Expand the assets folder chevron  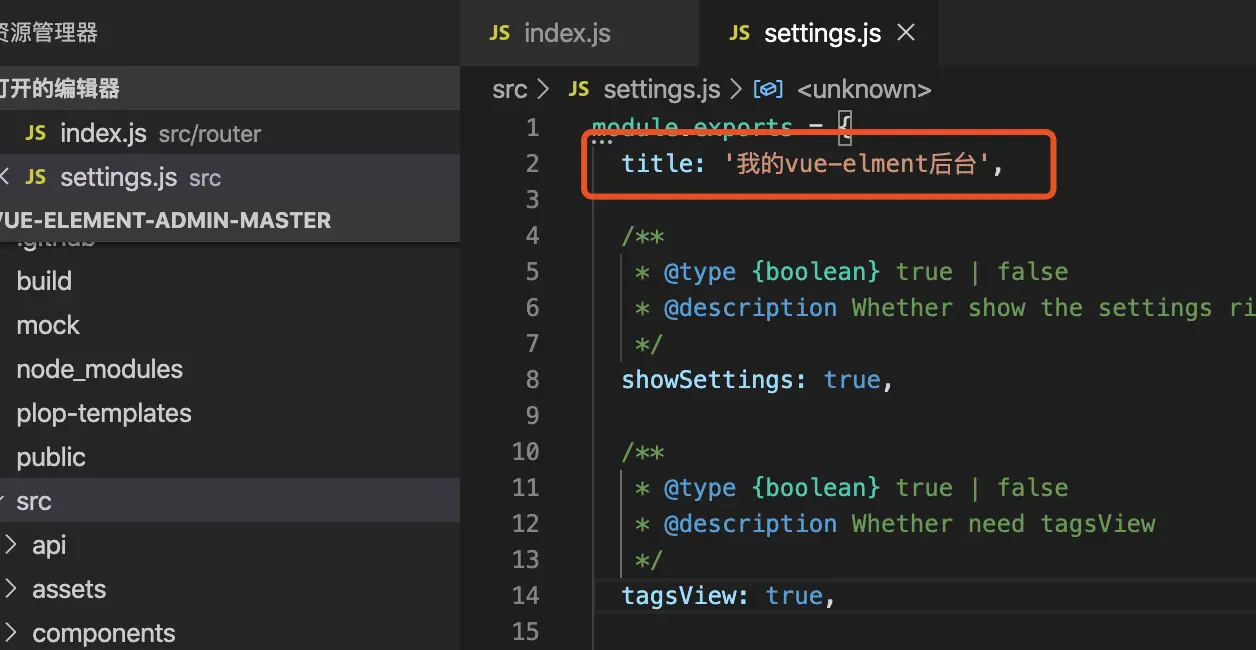(x=11, y=589)
